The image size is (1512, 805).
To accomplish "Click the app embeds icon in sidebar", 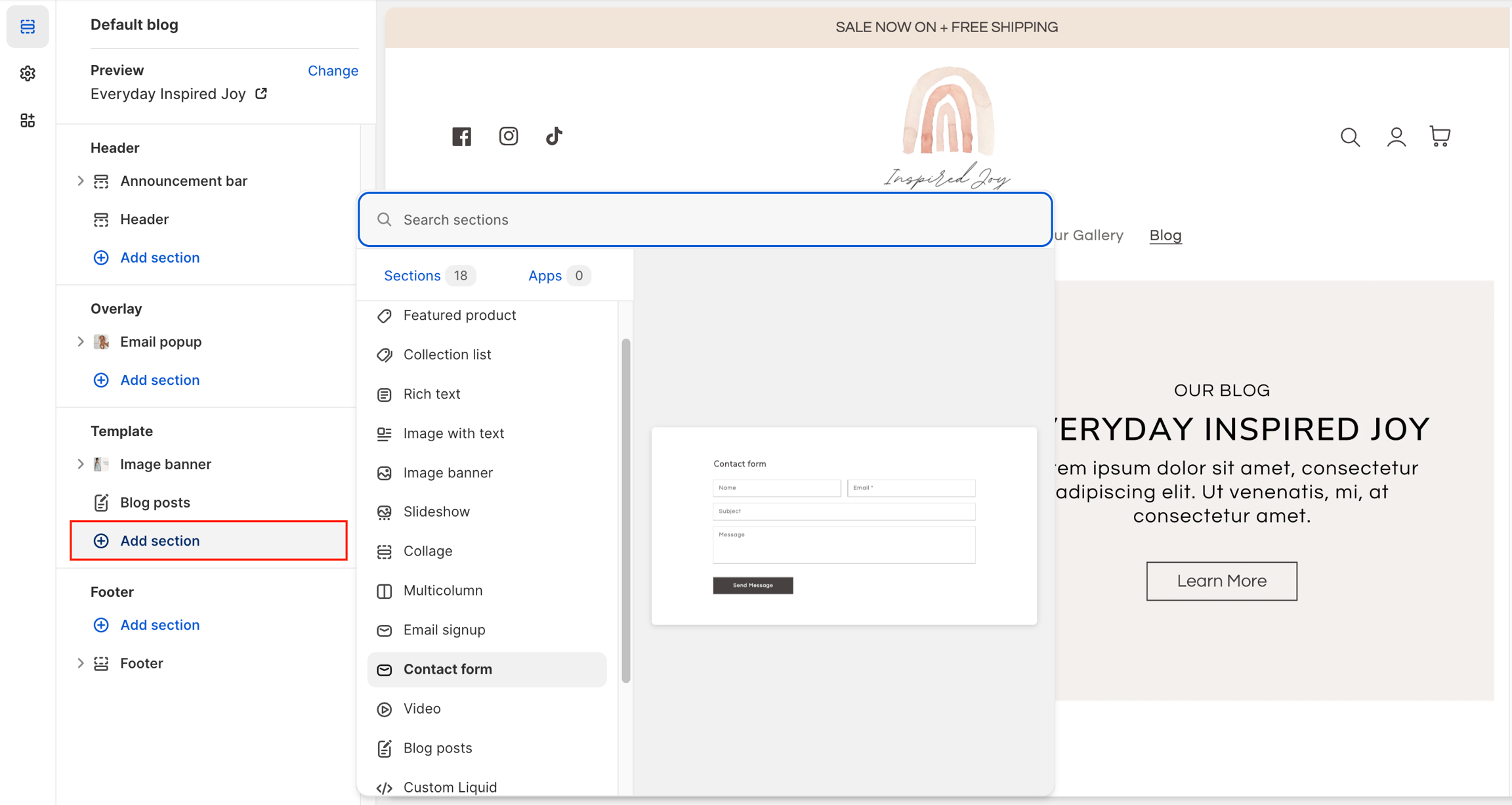I will tap(28, 120).
